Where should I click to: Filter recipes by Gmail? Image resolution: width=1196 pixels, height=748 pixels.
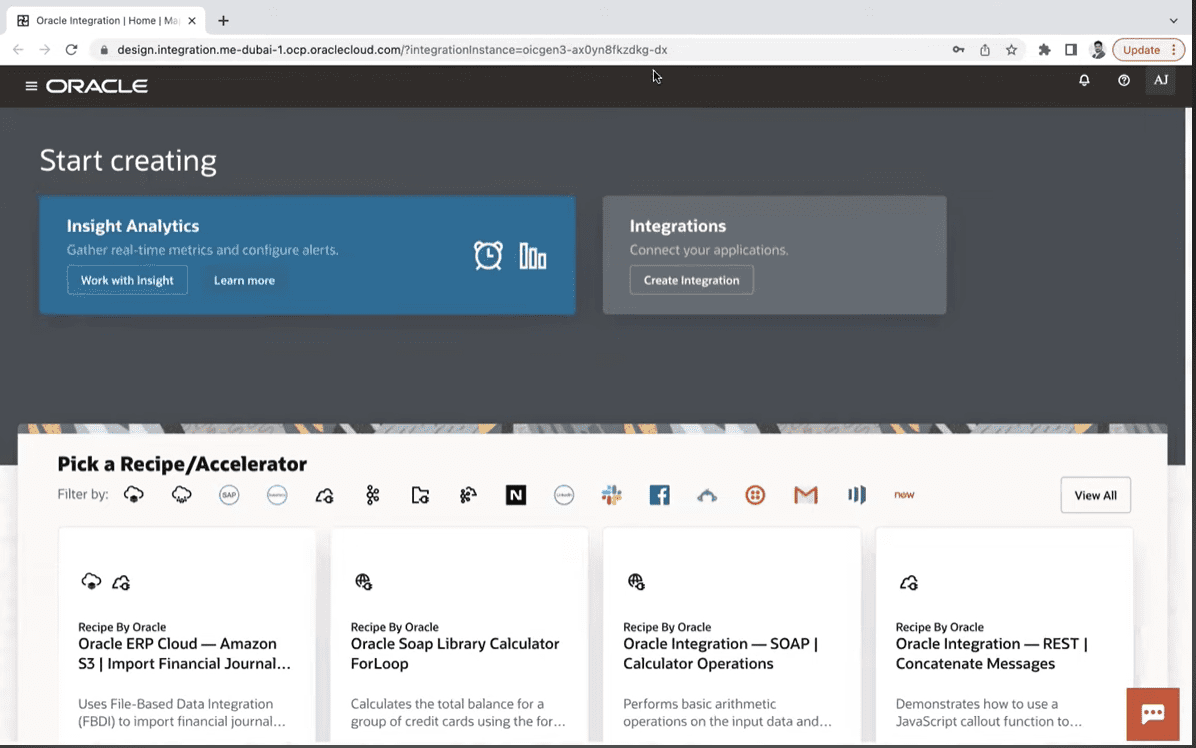(805, 495)
